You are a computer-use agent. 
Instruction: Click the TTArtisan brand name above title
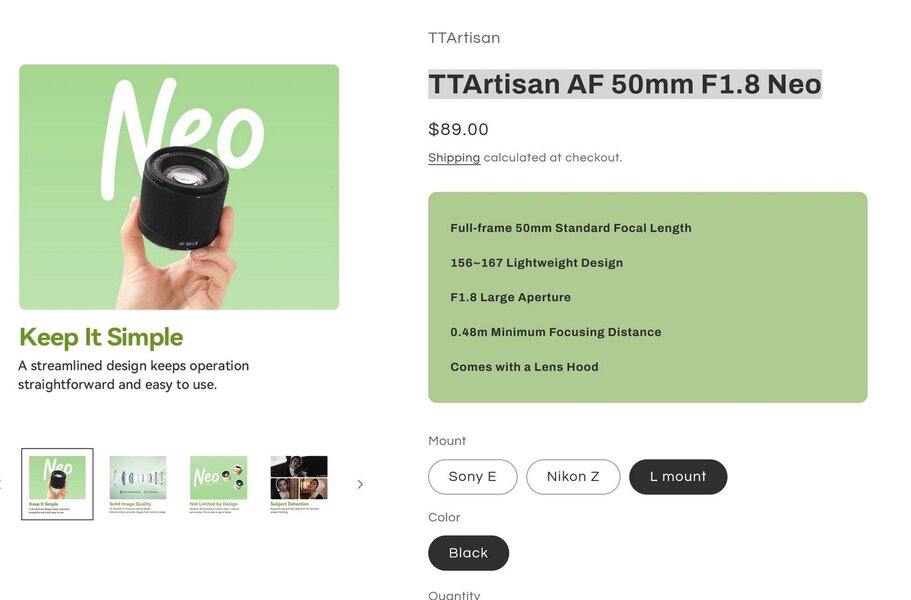coord(464,38)
